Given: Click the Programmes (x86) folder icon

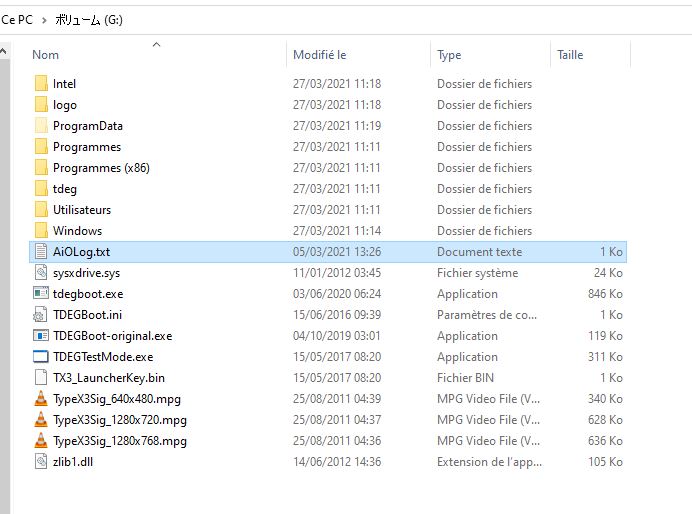Looking at the screenshot, I should tap(41, 168).
